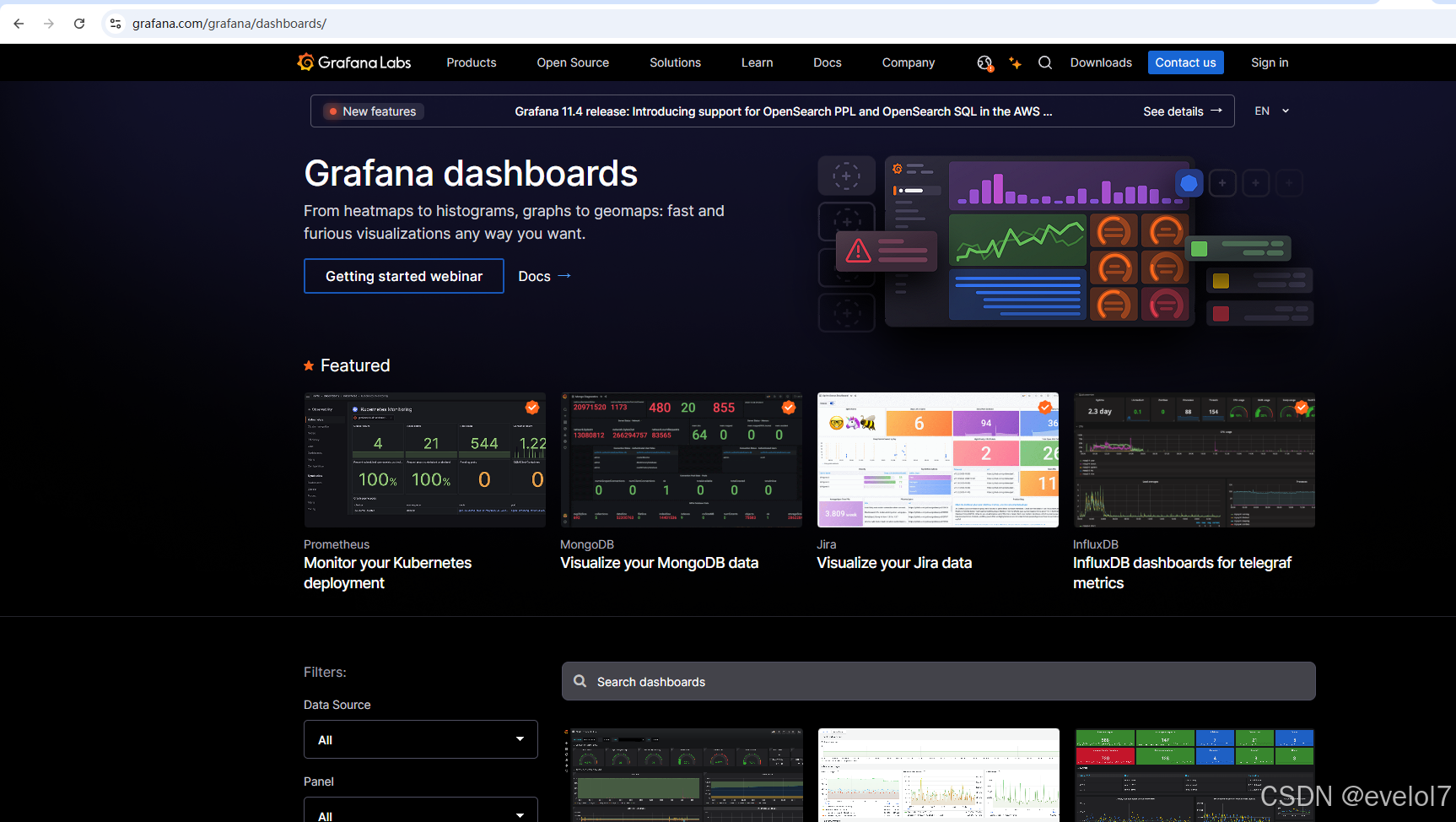Open Kubernetes monitoring dashboard thumbnail
This screenshot has width=1456, height=822.
(x=425, y=460)
